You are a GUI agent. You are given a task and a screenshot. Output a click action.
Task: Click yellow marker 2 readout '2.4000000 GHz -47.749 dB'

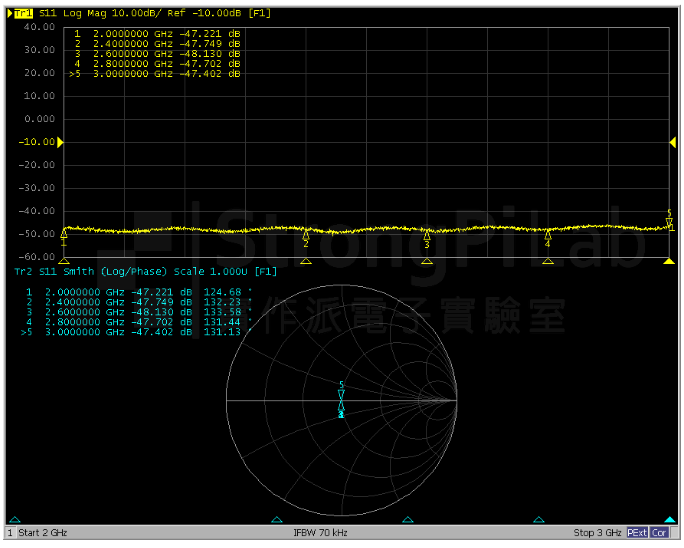[157, 44]
